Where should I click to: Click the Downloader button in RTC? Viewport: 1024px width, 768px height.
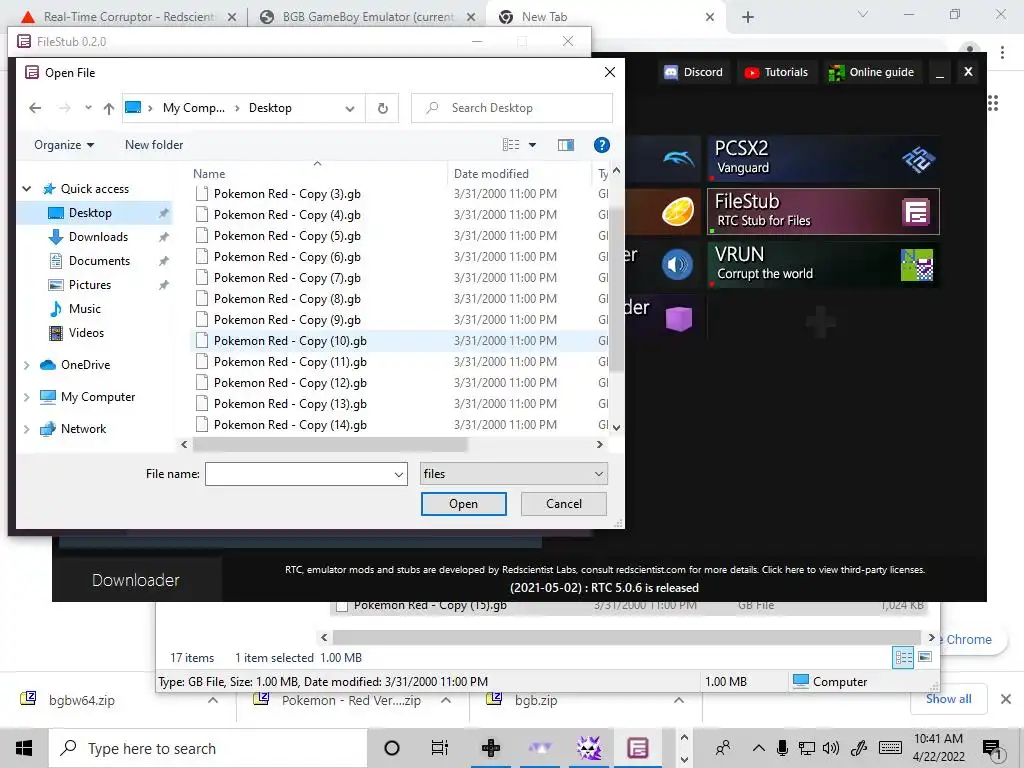tap(136, 580)
